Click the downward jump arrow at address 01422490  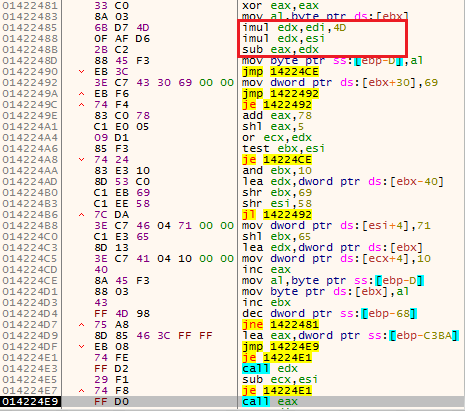coord(81,72)
